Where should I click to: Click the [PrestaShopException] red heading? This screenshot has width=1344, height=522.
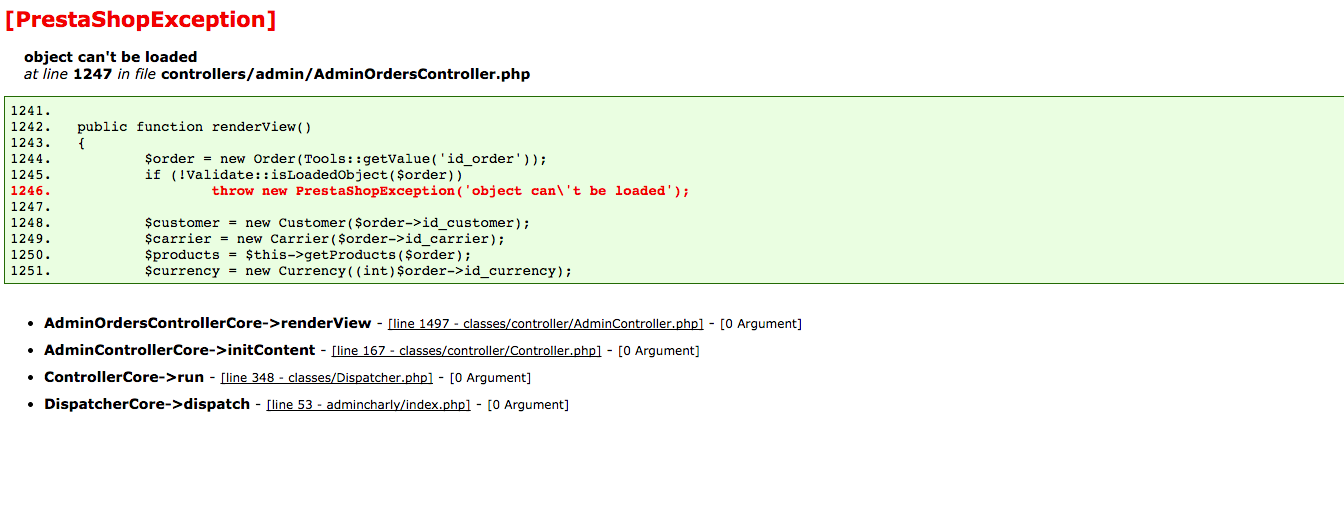tap(140, 19)
